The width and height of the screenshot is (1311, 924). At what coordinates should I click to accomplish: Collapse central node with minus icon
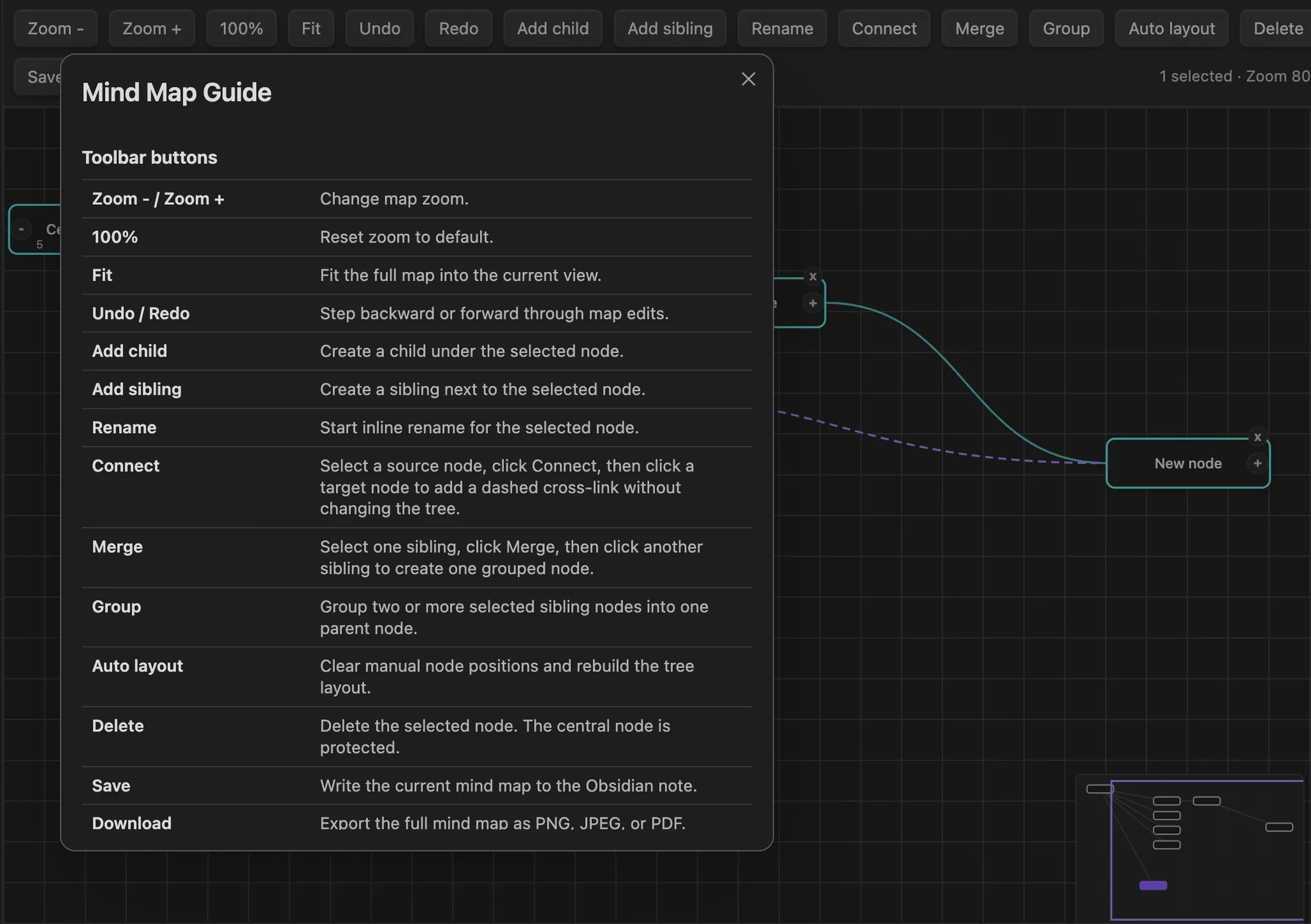(x=21, y=228)
